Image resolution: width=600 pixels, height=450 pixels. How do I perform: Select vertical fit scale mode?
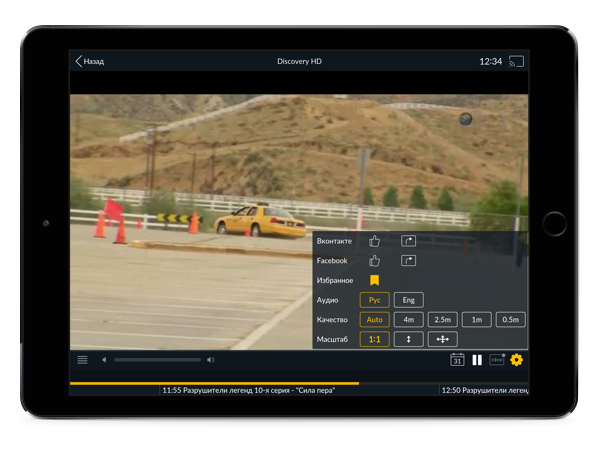[x=408, y=339]
